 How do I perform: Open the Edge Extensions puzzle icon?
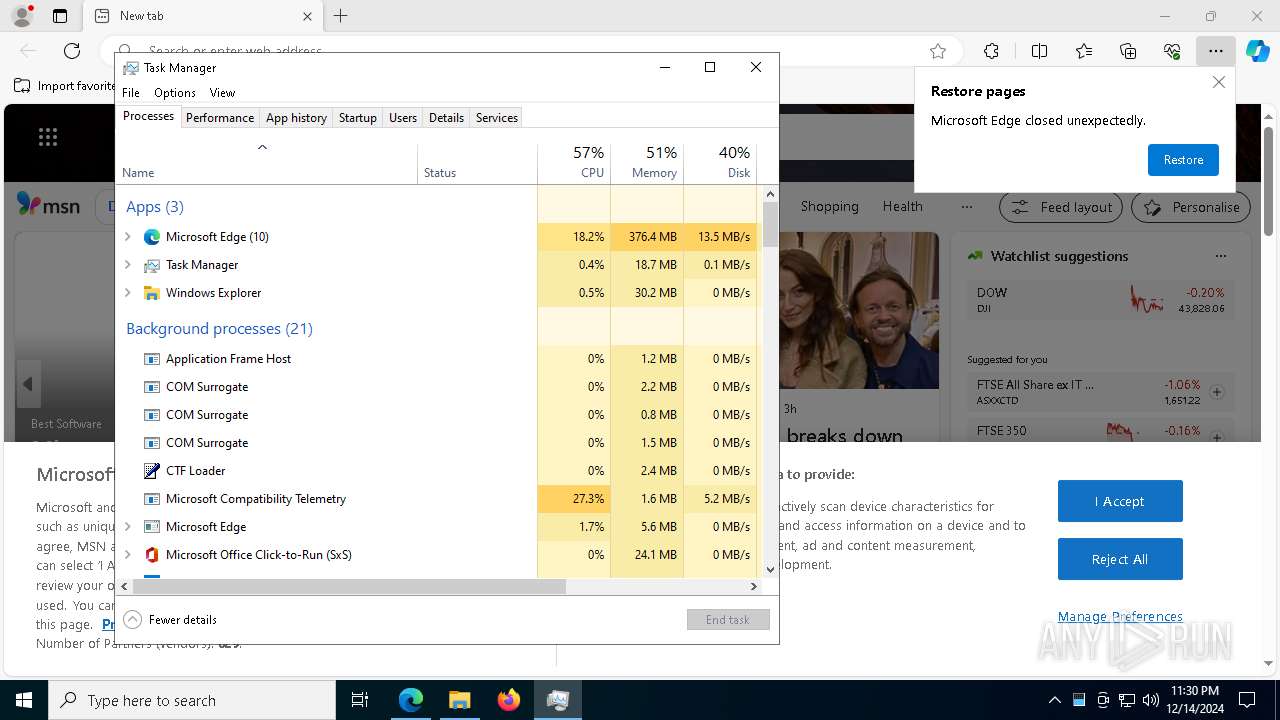point(991,51)
